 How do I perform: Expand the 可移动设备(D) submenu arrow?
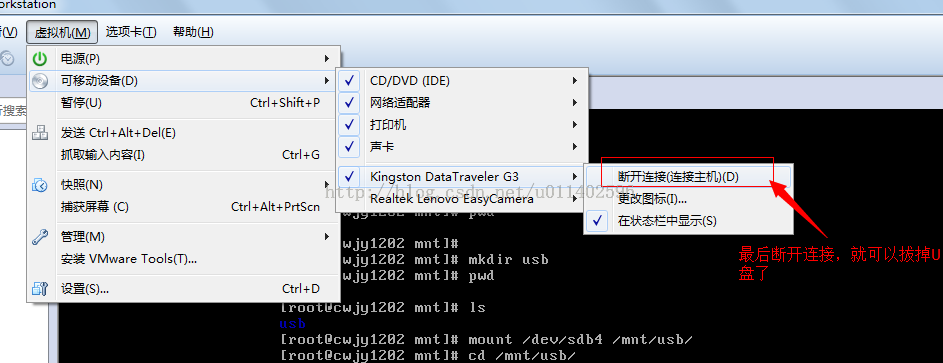pos(327,81)
